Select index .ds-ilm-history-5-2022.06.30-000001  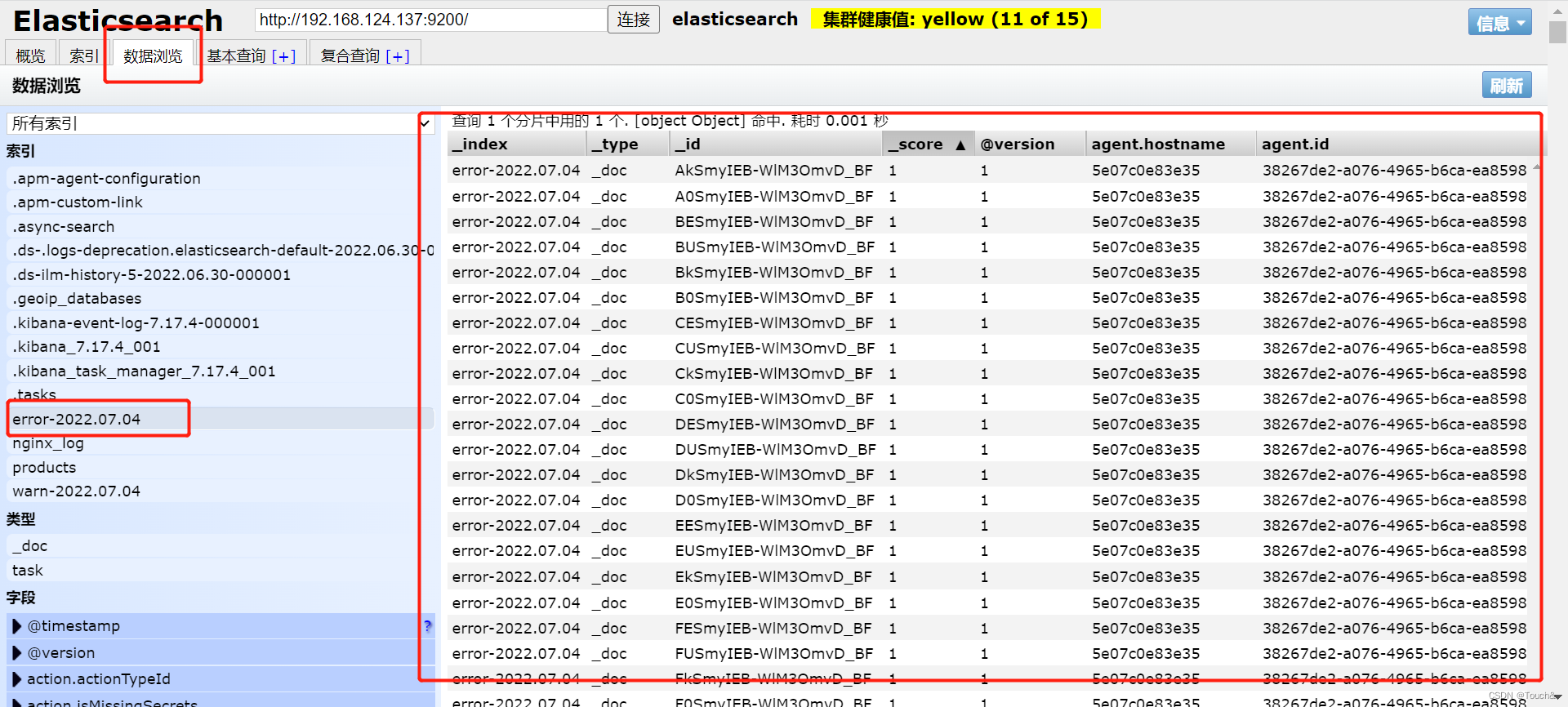(x=220, y=274)
